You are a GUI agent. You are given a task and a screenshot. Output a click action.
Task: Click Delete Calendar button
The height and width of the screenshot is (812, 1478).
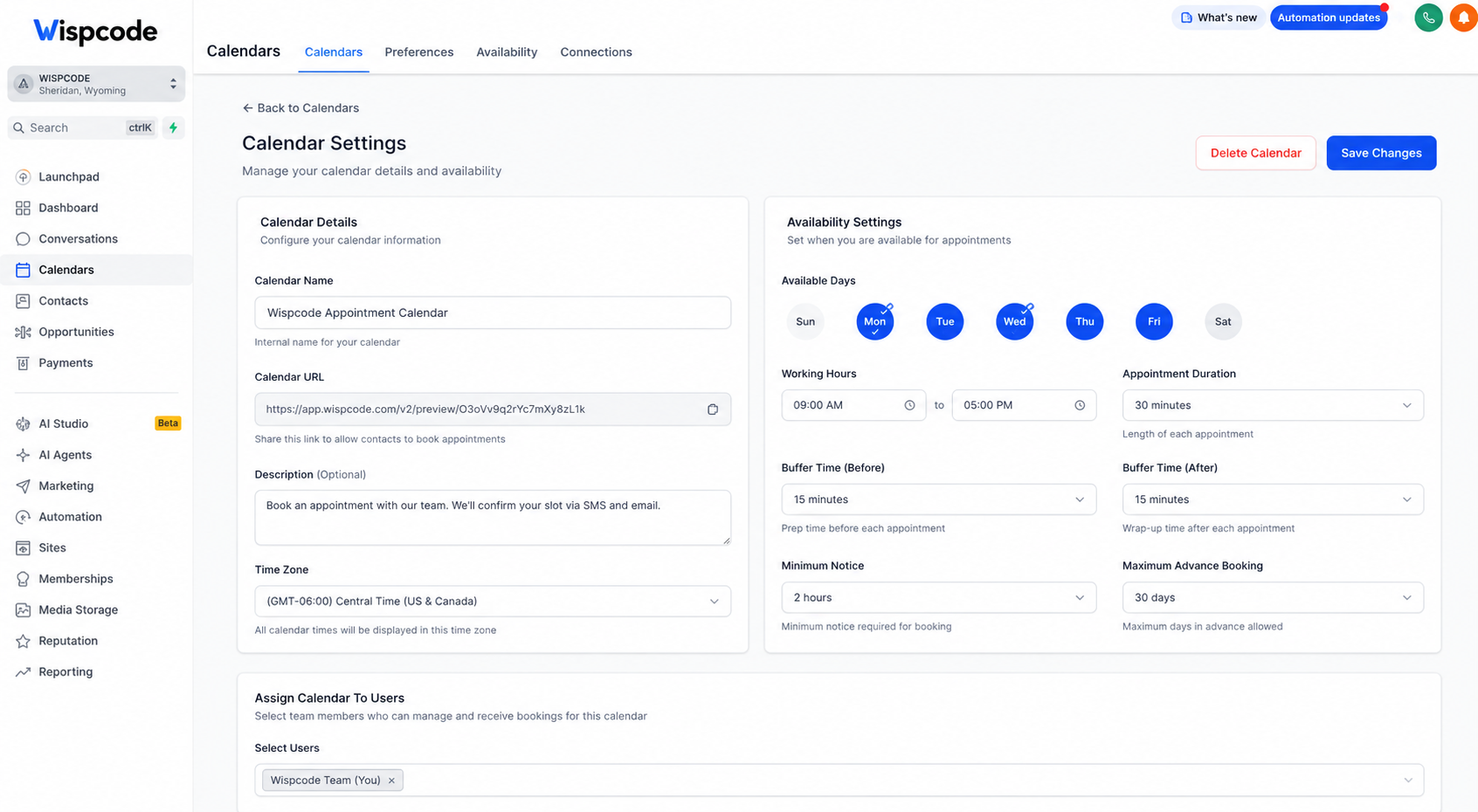[1255, 153]
